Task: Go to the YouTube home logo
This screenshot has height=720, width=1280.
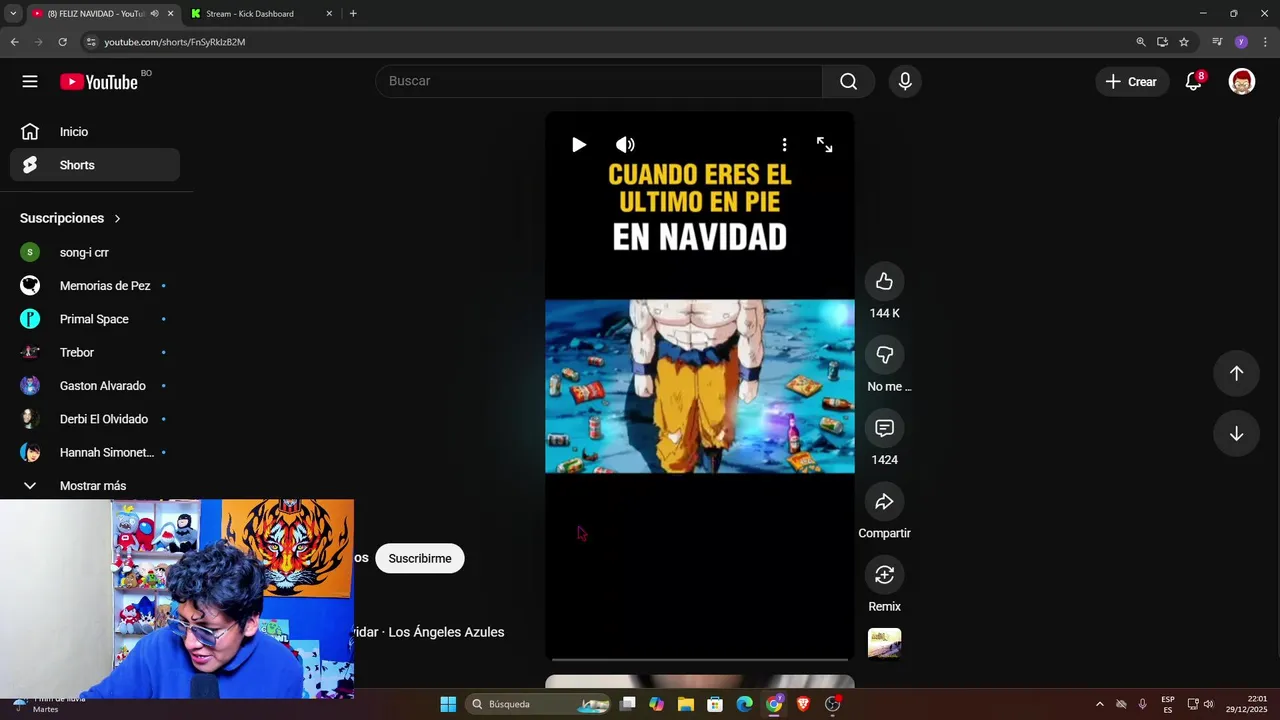Action: 98,82
